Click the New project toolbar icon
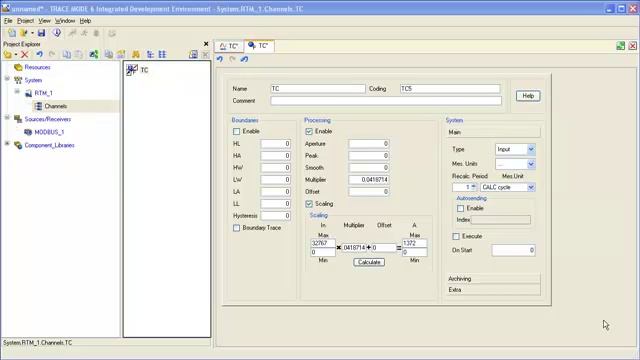640x360 pixels. point(12,33)
